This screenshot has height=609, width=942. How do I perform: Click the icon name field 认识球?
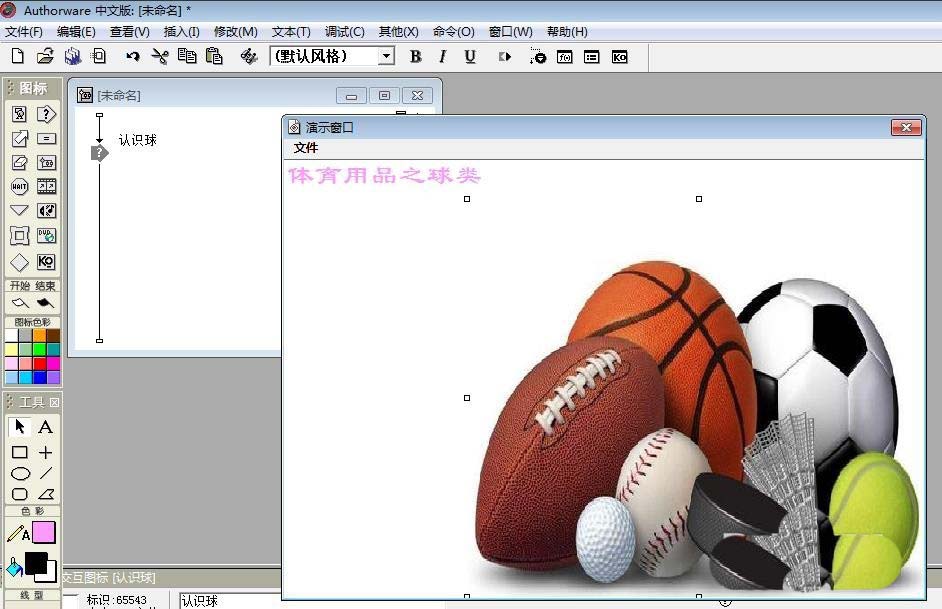coord(231,600)
